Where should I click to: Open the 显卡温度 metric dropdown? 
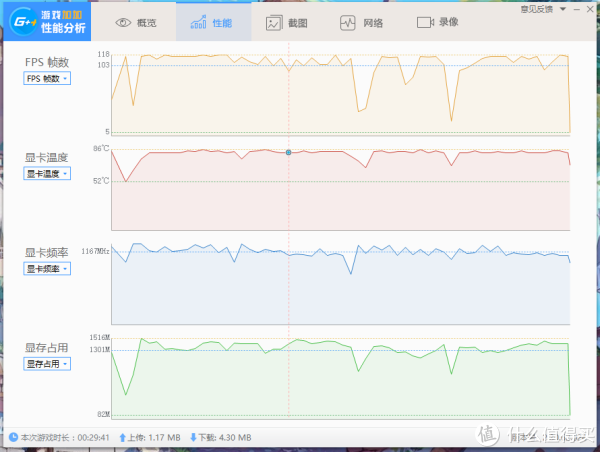pos(47,174)
